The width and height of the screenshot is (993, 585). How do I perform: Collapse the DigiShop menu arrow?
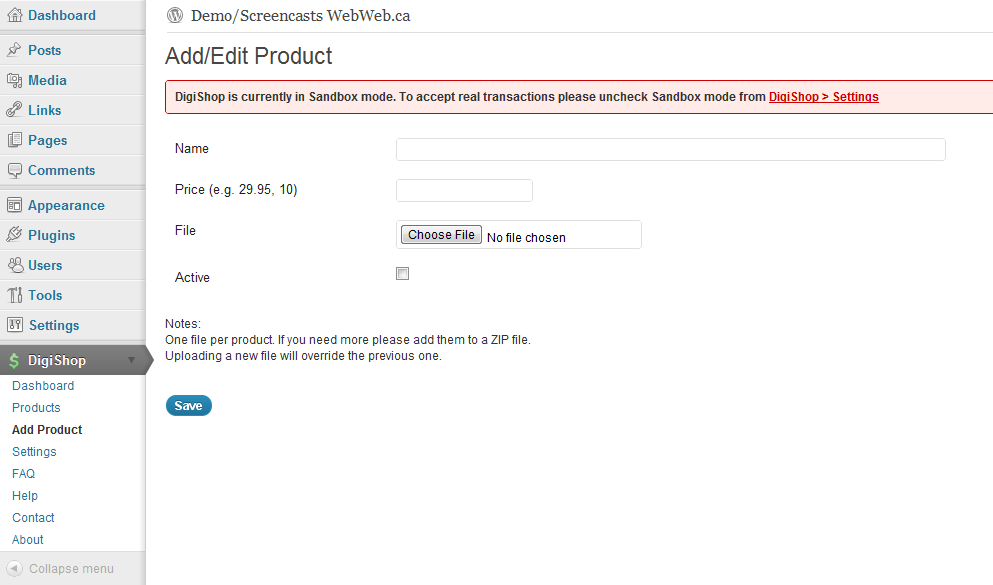(x=131, y=360)
